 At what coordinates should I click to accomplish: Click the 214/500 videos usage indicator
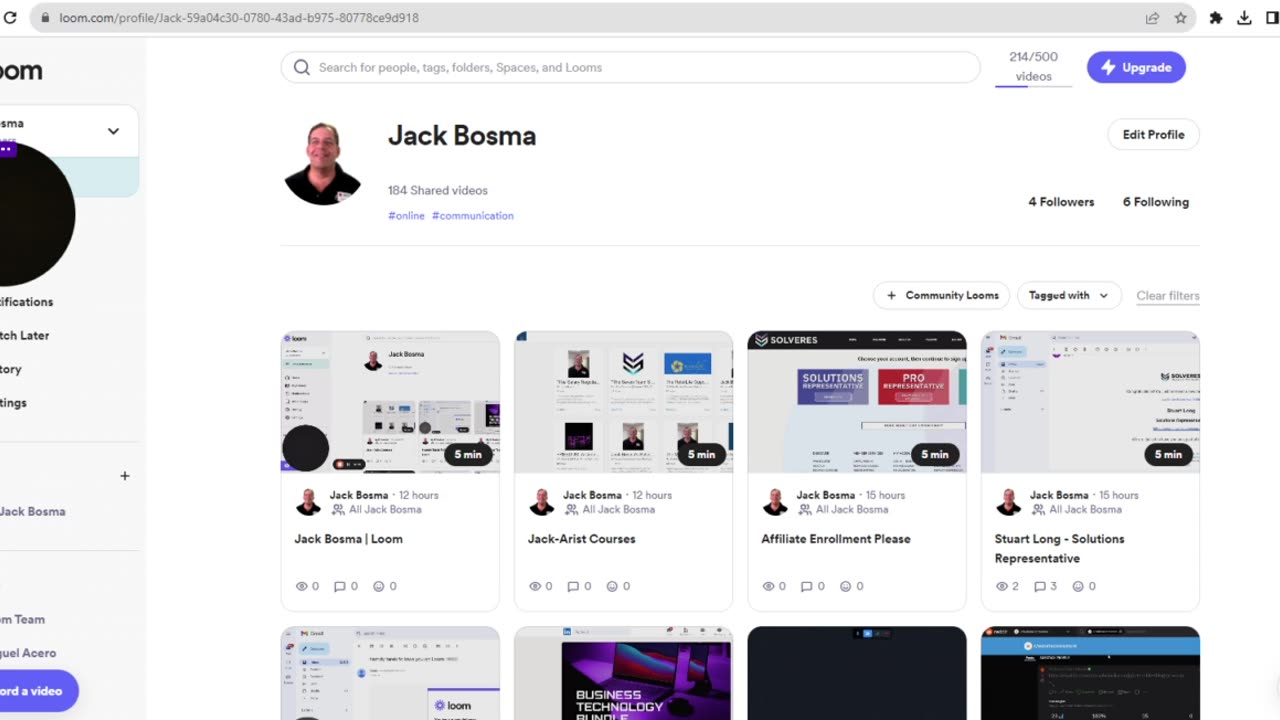(x=1033, y=67)
